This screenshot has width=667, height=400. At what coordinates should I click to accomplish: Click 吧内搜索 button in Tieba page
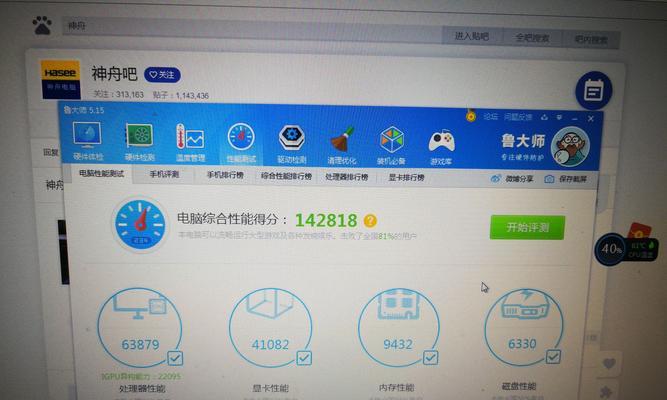coord(591,40)
